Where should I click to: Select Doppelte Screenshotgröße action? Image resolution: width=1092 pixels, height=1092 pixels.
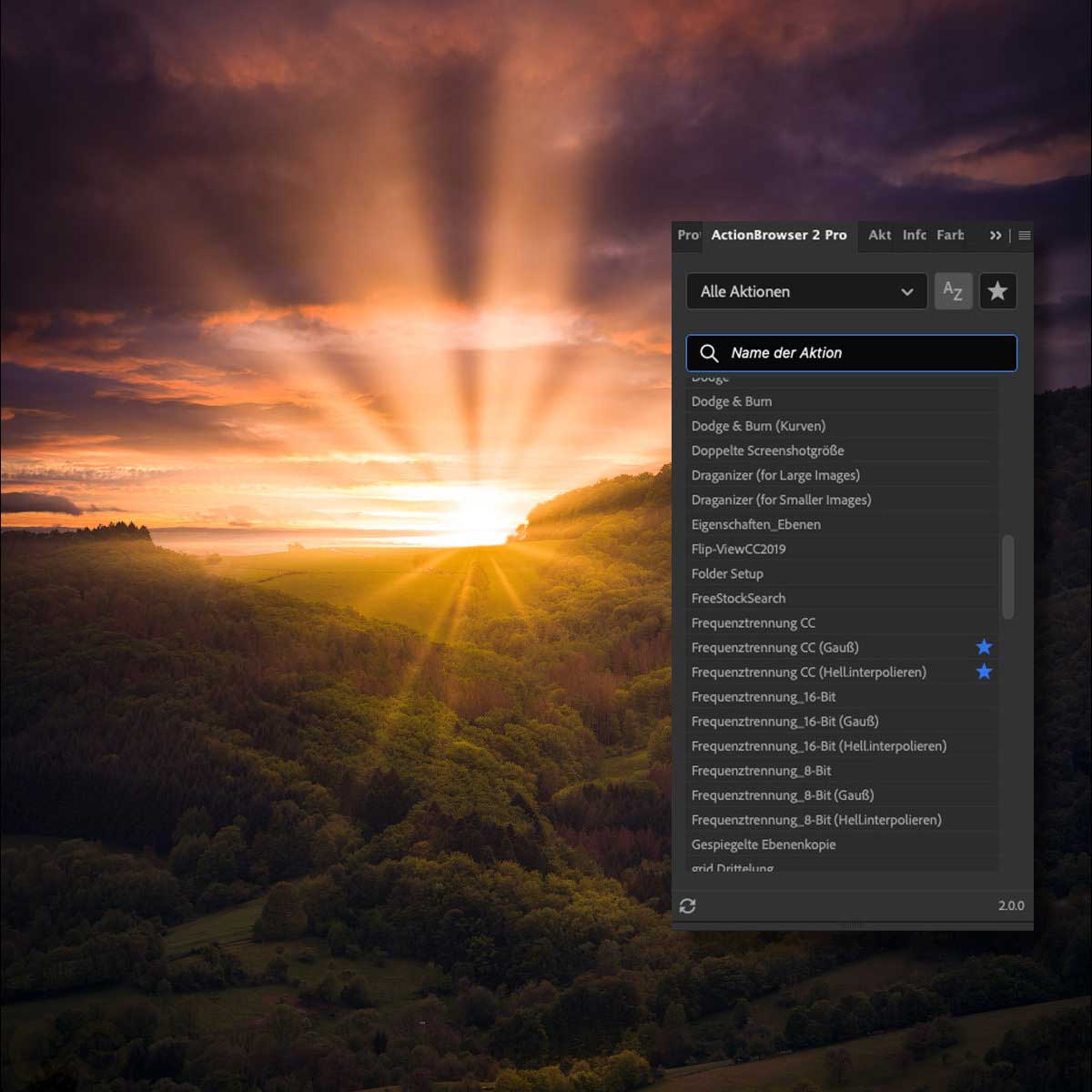(x=842, y=450)
